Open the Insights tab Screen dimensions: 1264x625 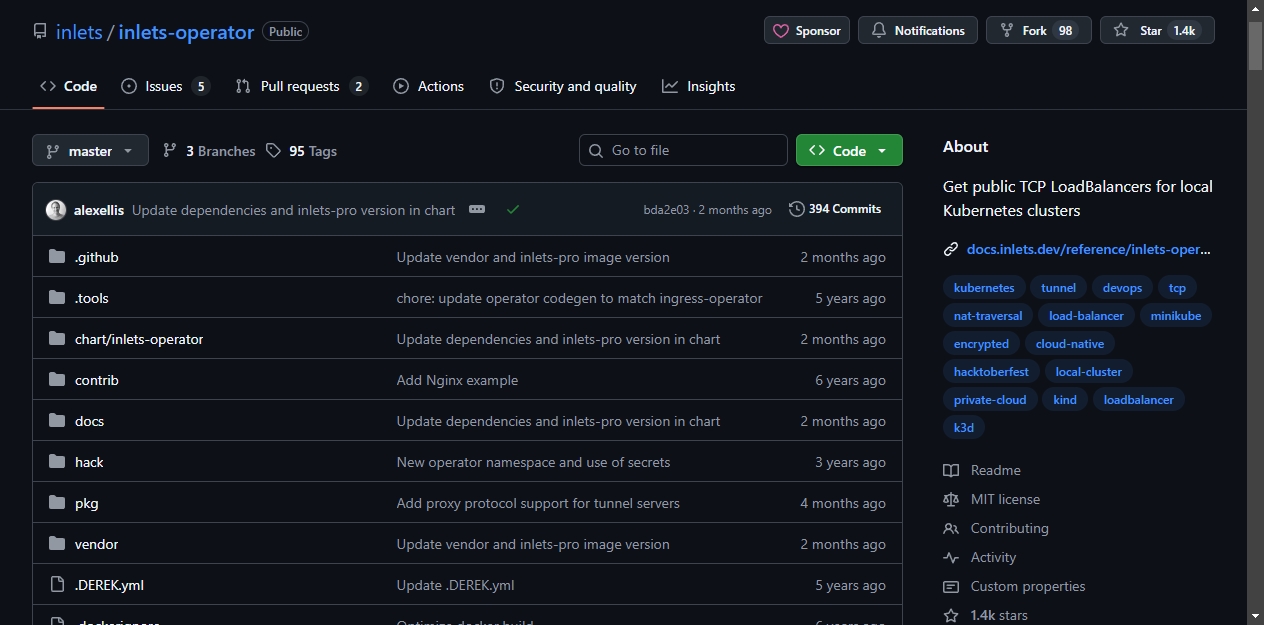[x=699, y=86]
